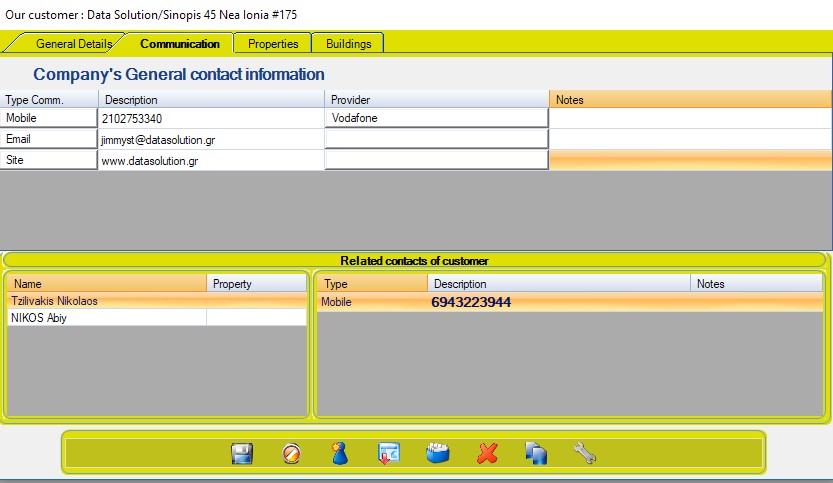Open the Buildings tab
Image resolution: width=833 pixels, height=483 pixels.
(x=348, y=44)
